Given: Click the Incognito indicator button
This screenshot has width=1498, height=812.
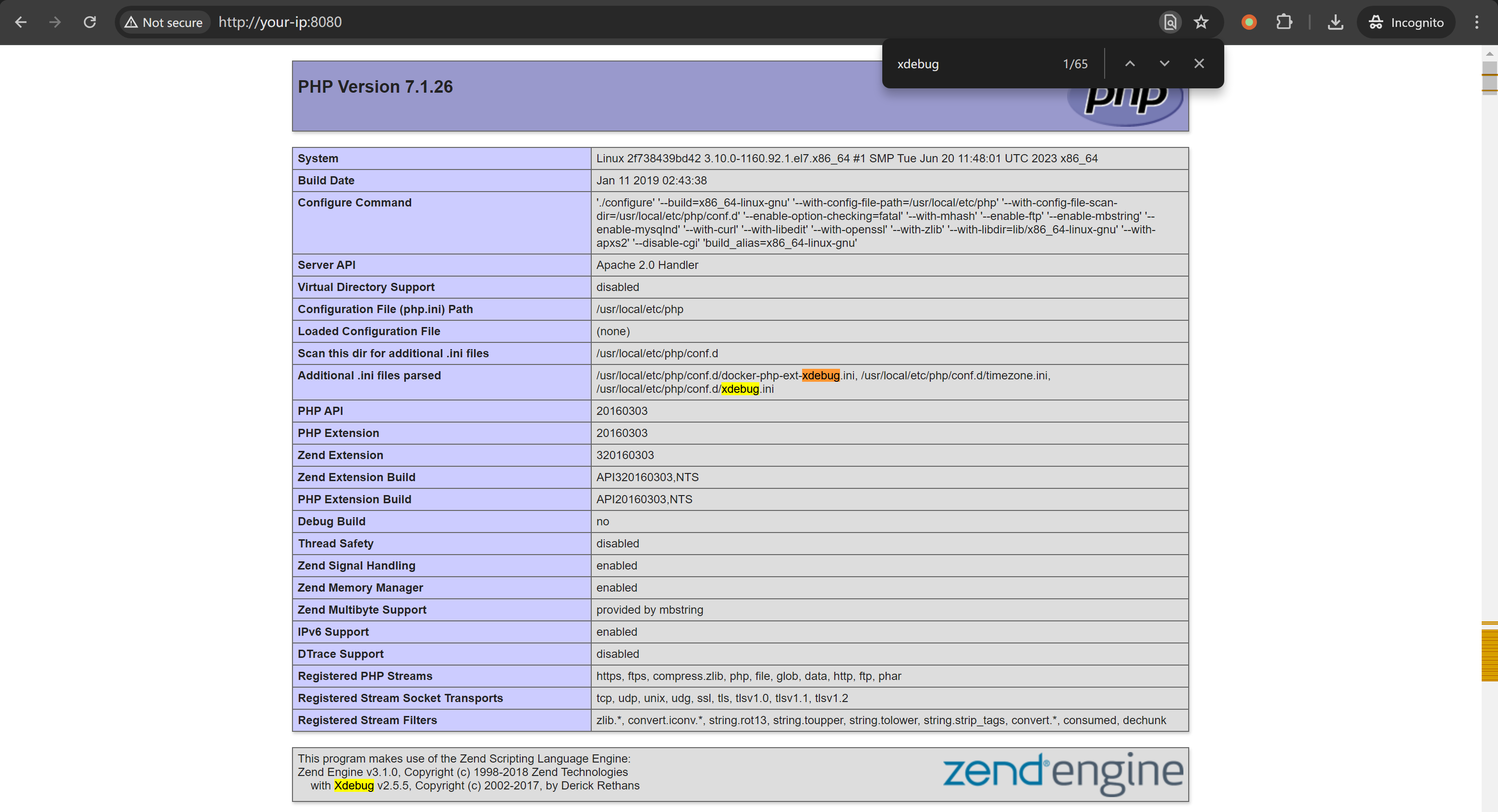Looking at the screenshot, I should point(1406,22).
